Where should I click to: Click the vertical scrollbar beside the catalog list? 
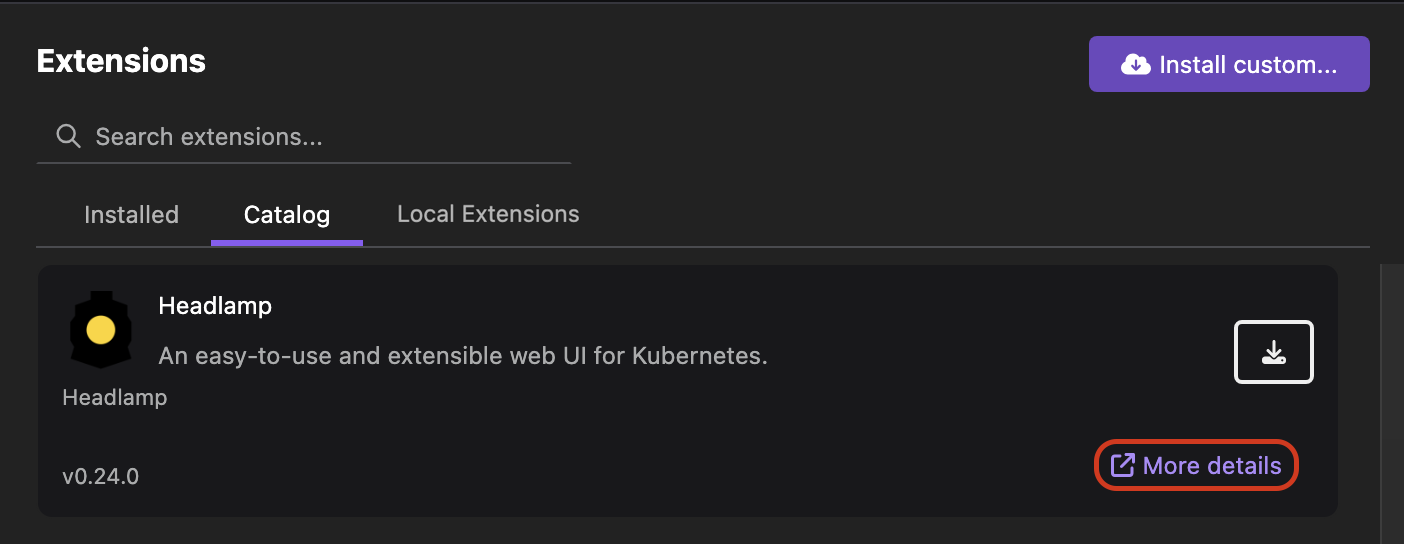[x=1391, y=400]
